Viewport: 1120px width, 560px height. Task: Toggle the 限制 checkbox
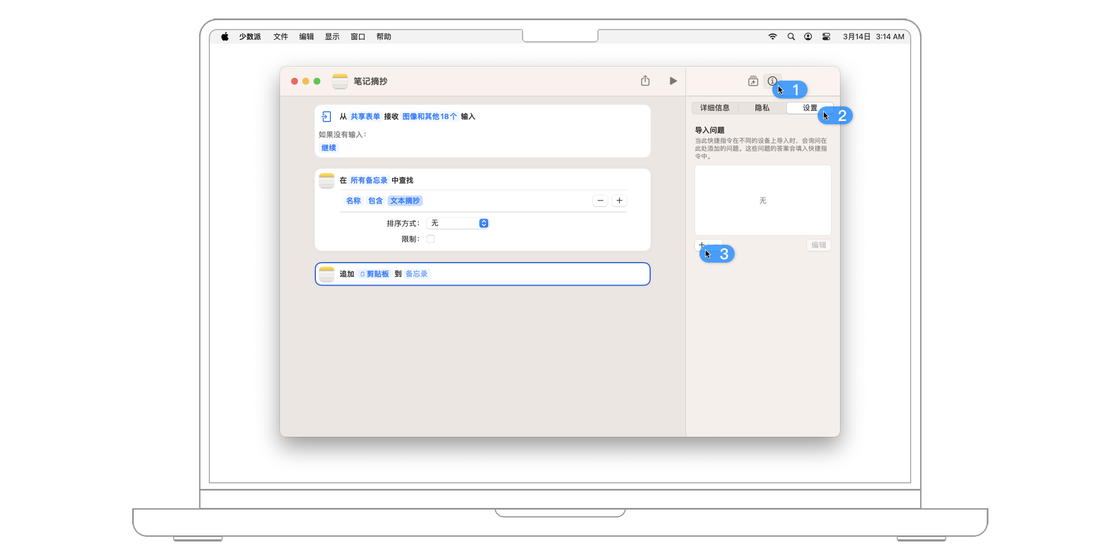click(x=431, y=239)
